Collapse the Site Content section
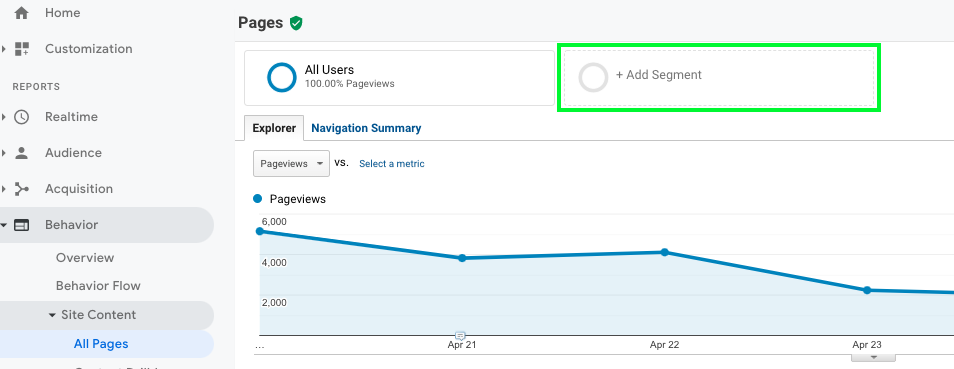This screenshot has width=954, height=369. coord(52,315)
